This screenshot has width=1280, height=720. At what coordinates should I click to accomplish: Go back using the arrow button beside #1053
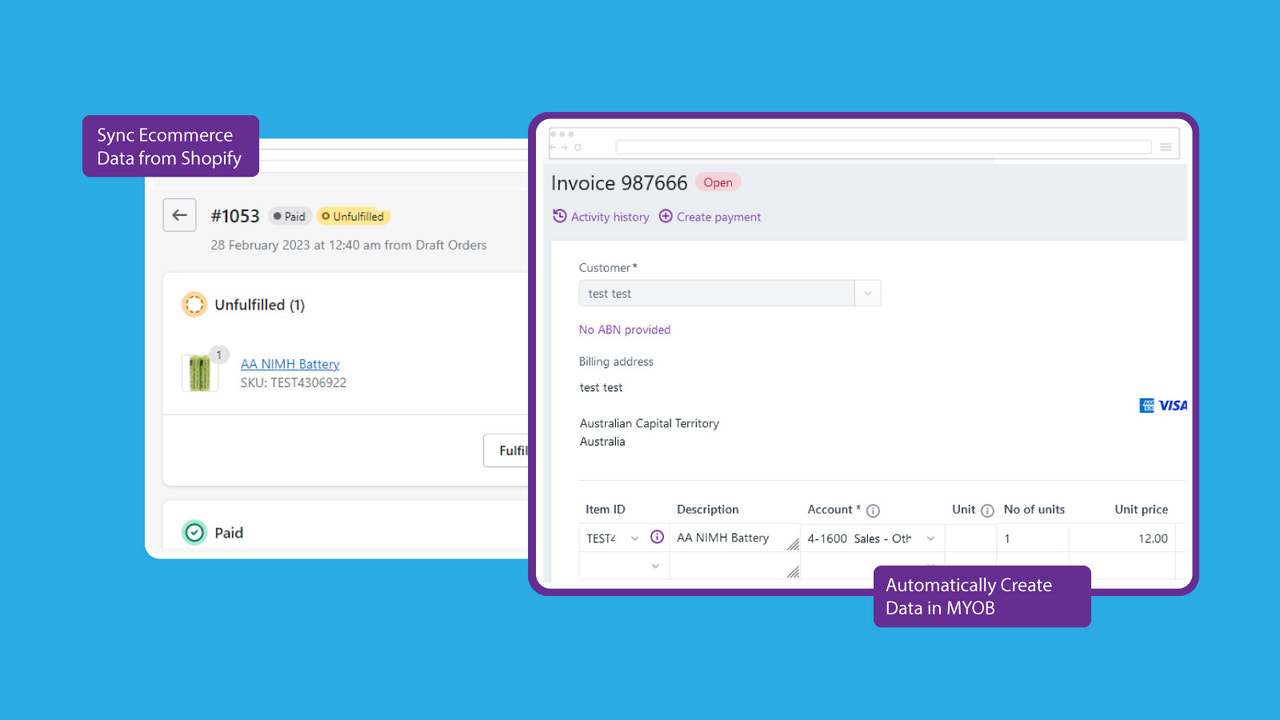click(179, 215)
